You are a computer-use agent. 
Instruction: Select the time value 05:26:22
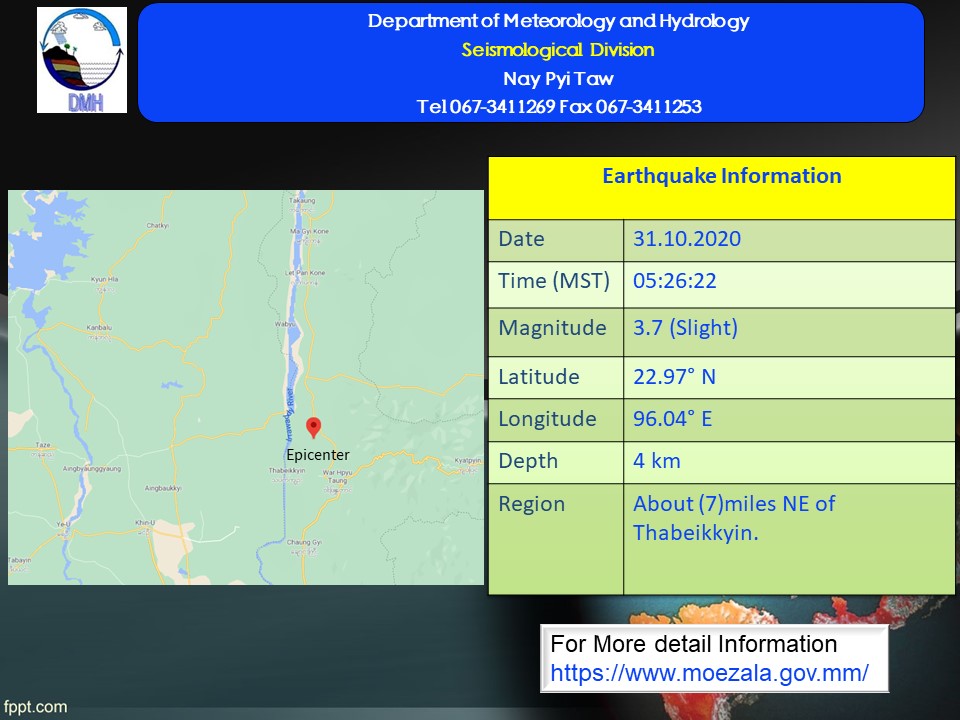[674, 282]
